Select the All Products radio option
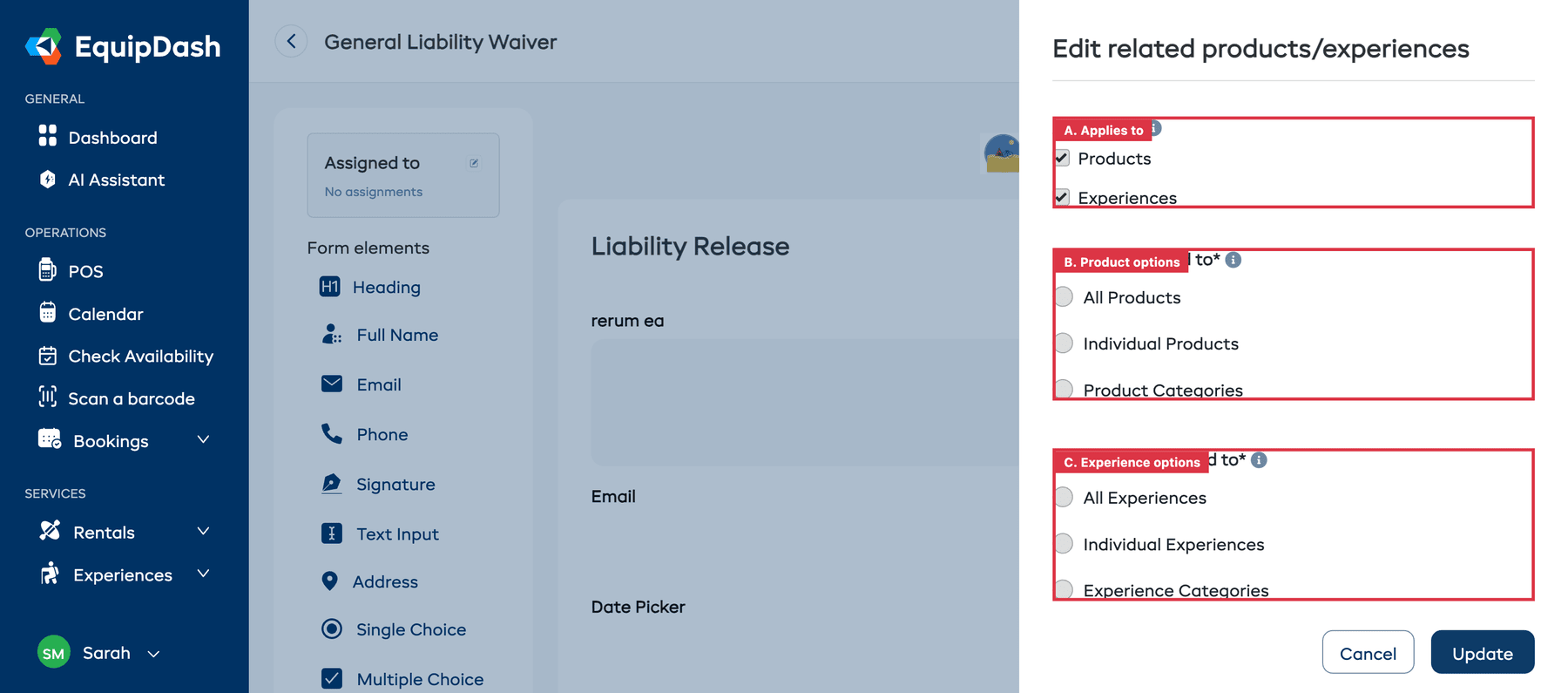This screenshot has height=693, width=1568. [1064, 297]
